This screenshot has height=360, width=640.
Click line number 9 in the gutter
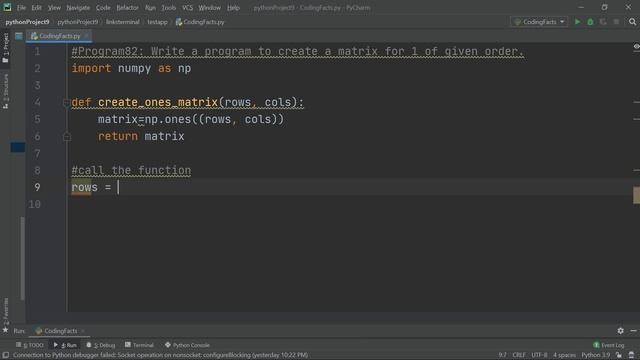37,187
